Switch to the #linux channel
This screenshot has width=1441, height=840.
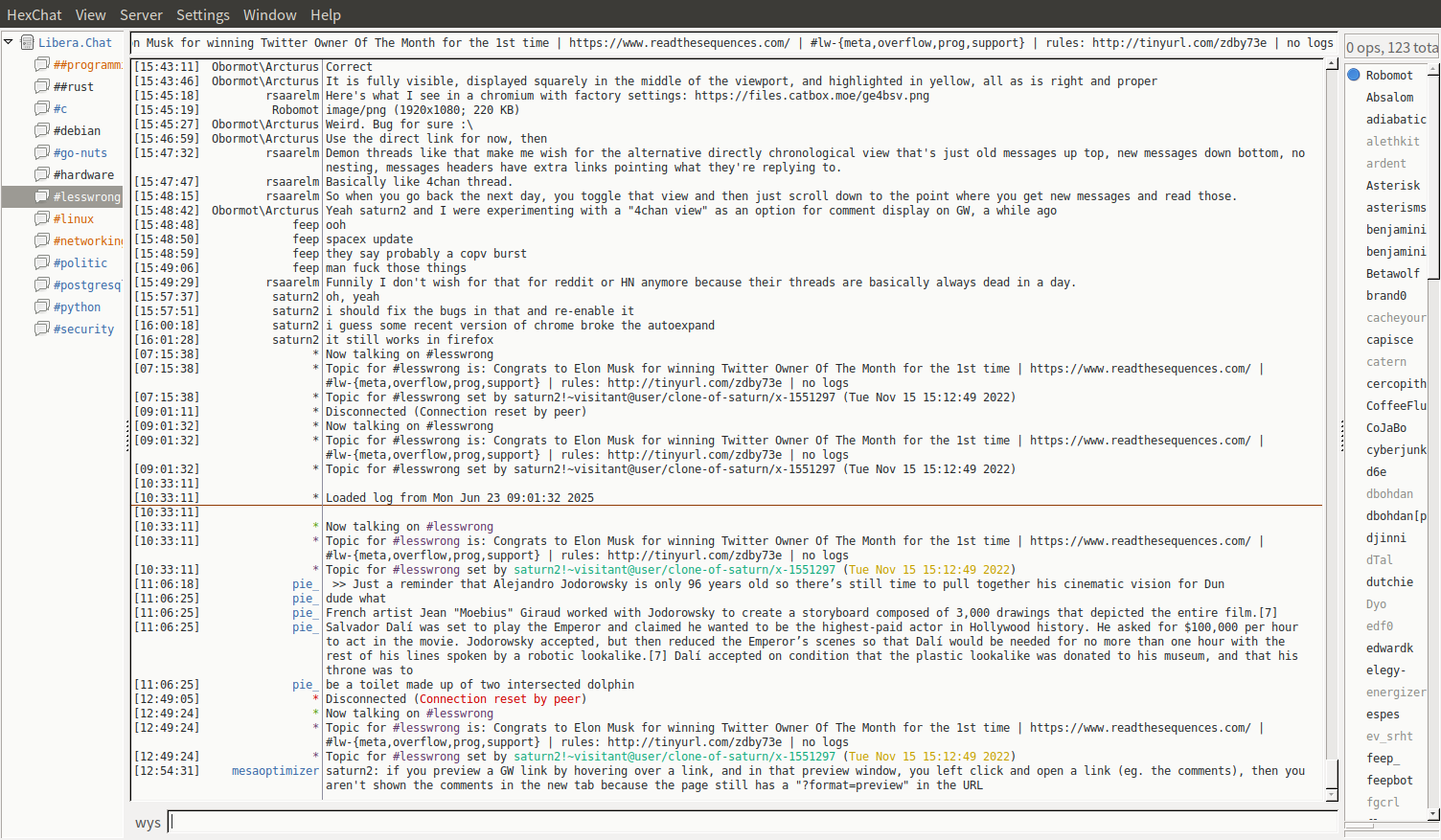click(x=74, y=218)
